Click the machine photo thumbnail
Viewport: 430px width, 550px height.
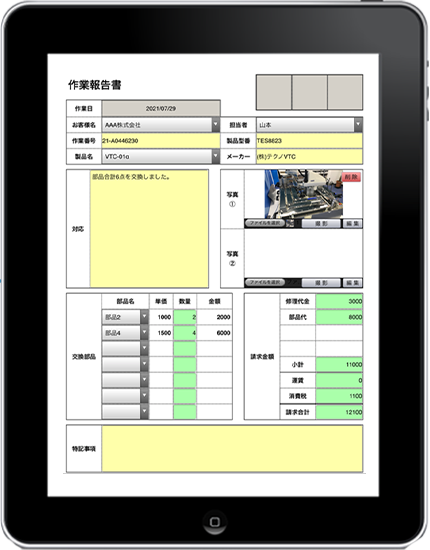click(x=303, y=194)
